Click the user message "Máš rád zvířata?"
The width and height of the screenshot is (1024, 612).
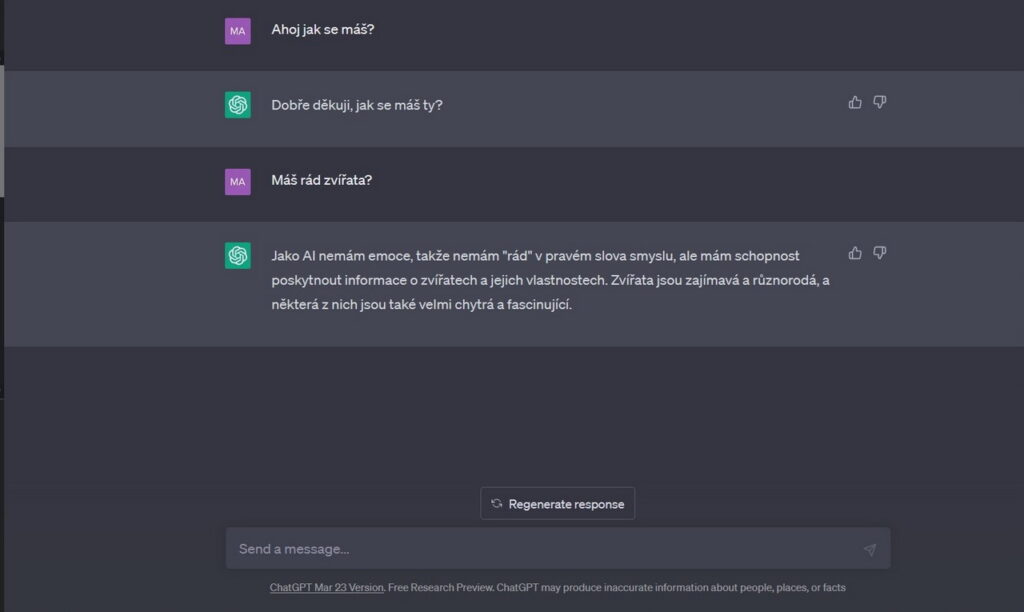(x=322, y=180)
